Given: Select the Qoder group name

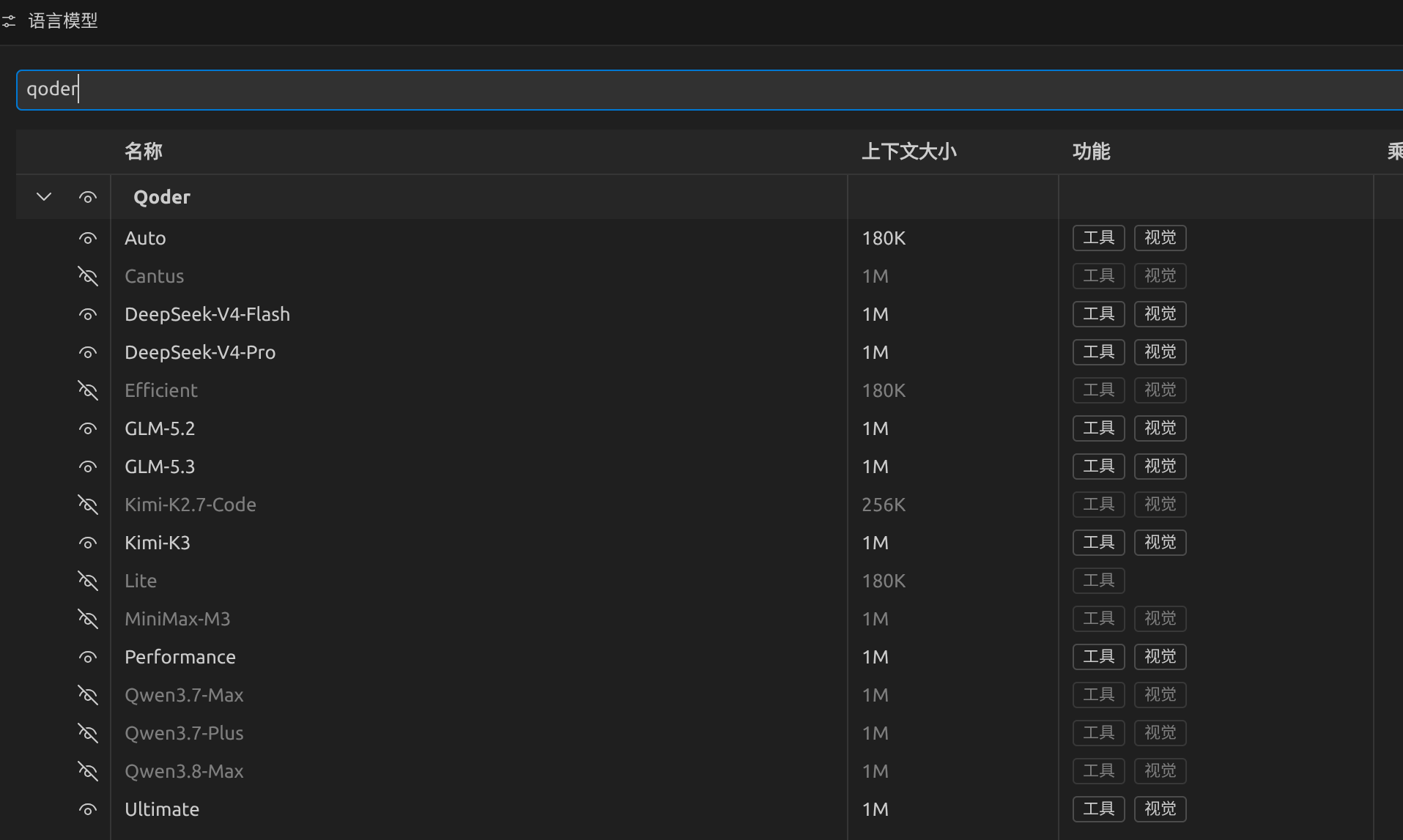Looking at the screenshot, I should 162,197.
